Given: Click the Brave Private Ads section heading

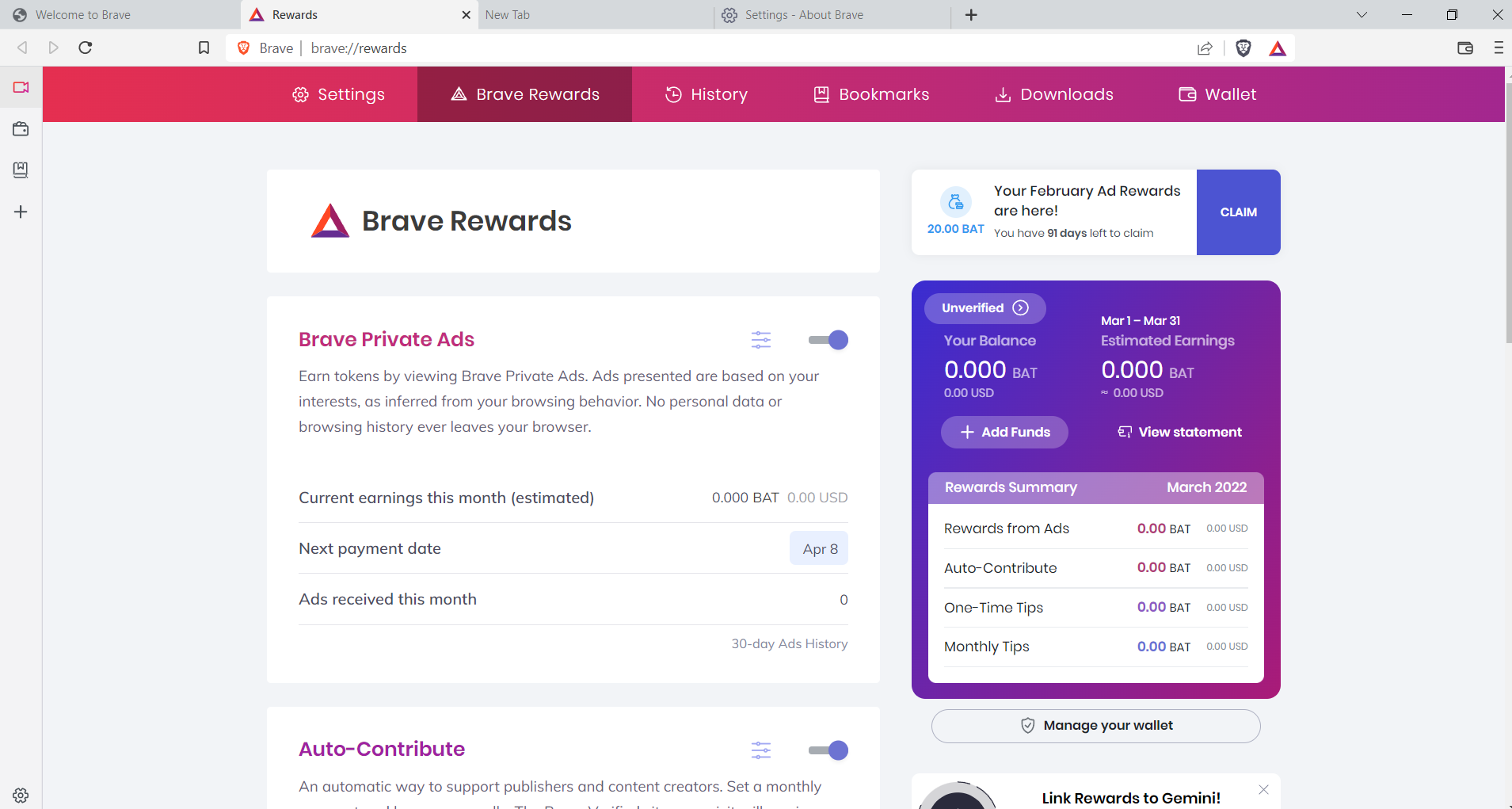Looking at the screenshot, I should click(387, 339).
